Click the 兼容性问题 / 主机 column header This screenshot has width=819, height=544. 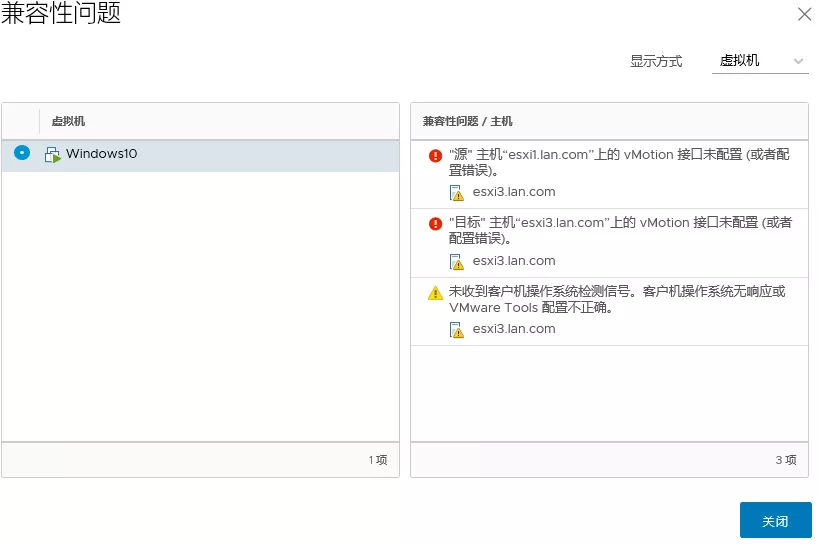tap(467, 121)
